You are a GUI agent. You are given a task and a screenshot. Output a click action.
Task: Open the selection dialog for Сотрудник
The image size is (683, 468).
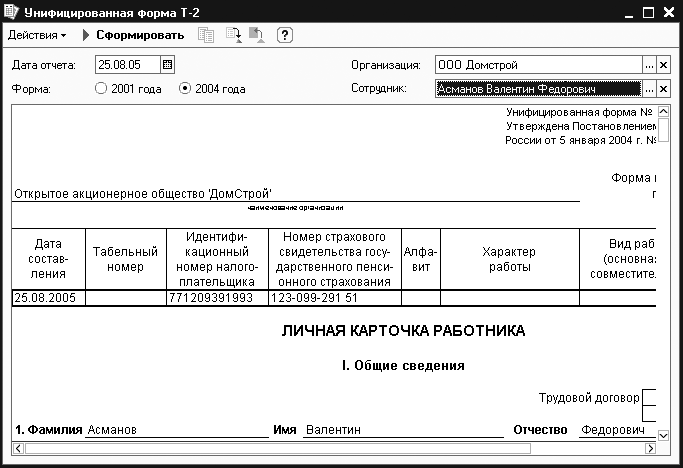(649, 89)
